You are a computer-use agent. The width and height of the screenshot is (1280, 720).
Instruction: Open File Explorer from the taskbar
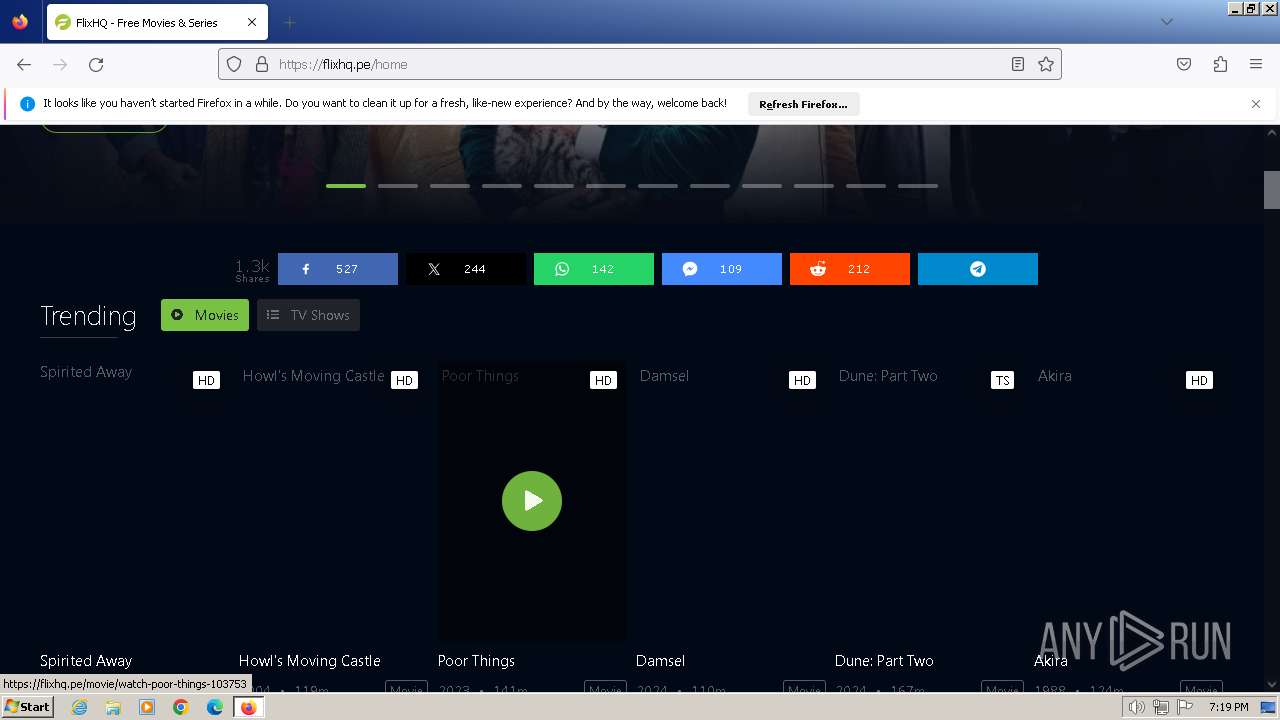click(113, 707)
